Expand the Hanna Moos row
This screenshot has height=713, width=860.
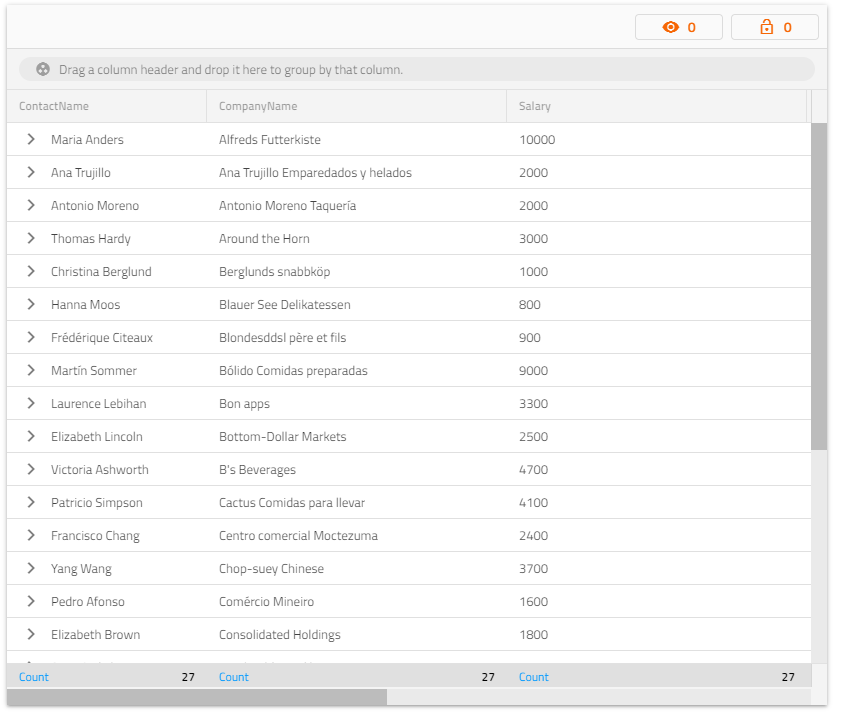pyautogui.click(x=29, y=304)
